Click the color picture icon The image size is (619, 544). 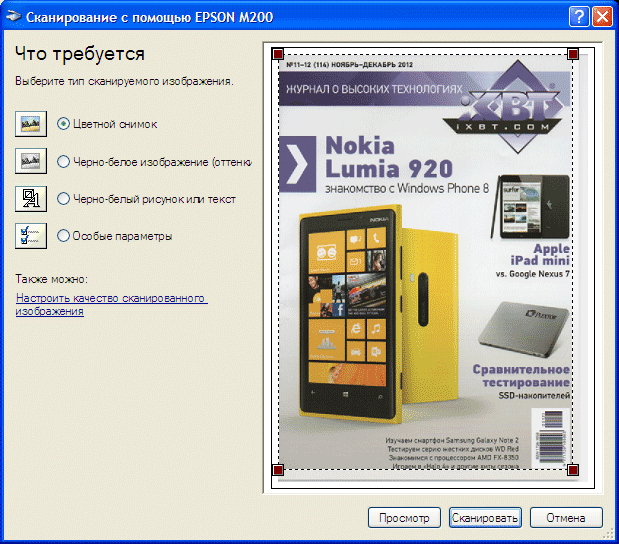[31, 124]
